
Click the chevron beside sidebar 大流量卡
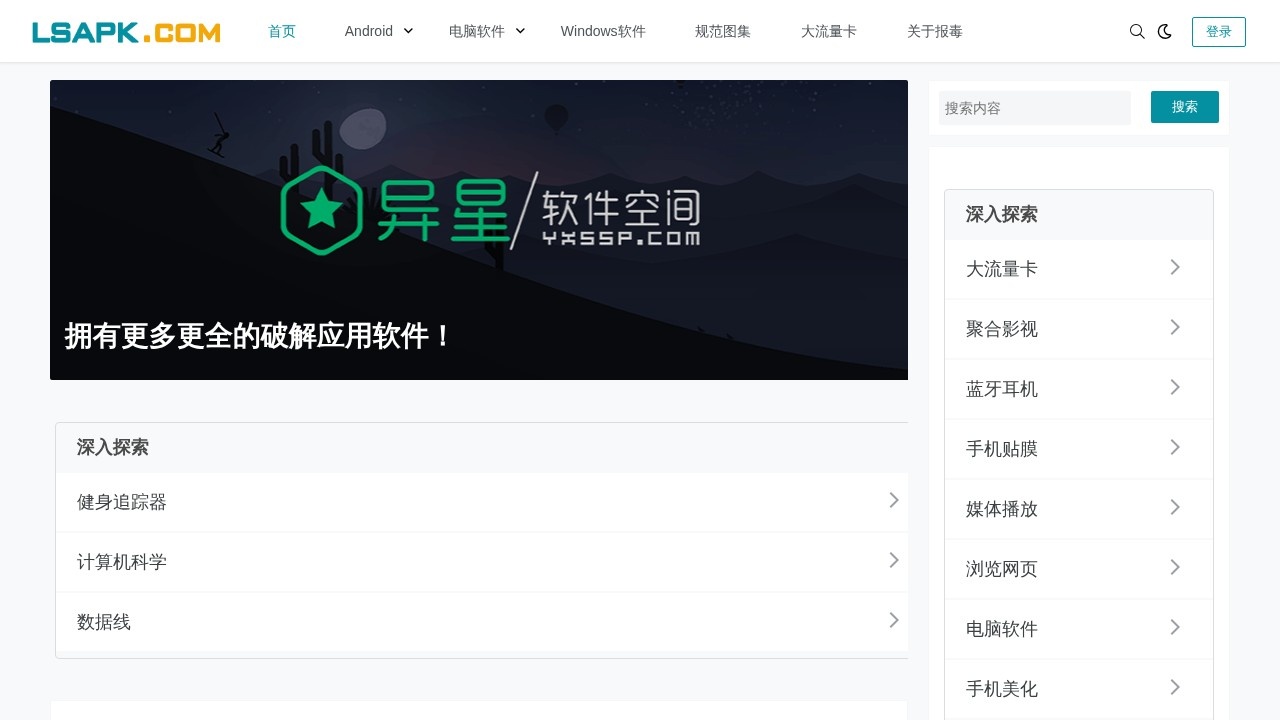click(1175, 267)
